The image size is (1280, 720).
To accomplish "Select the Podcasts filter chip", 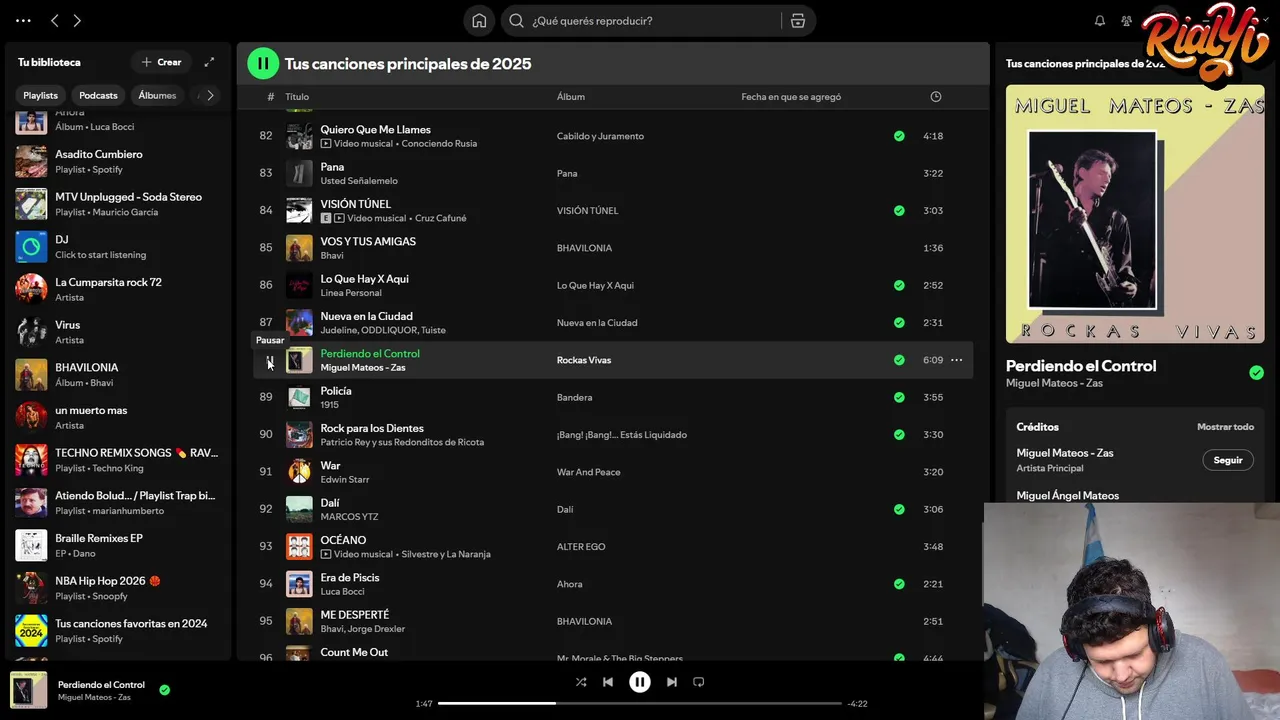I will [98, 95].
